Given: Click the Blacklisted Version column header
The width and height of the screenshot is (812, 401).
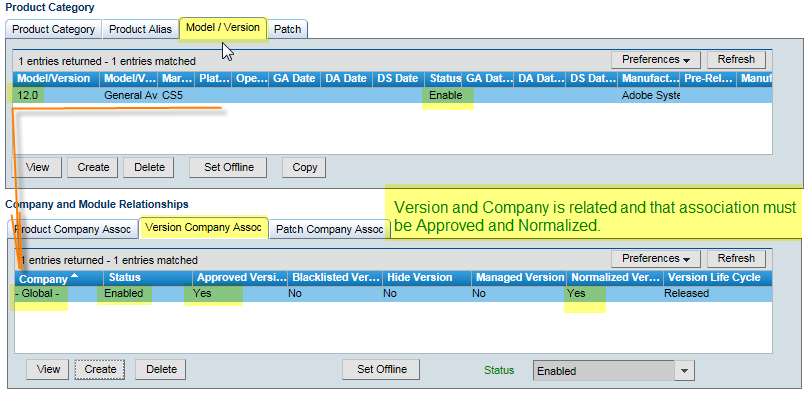Looking at the screenshot, I should pos(334,277).
